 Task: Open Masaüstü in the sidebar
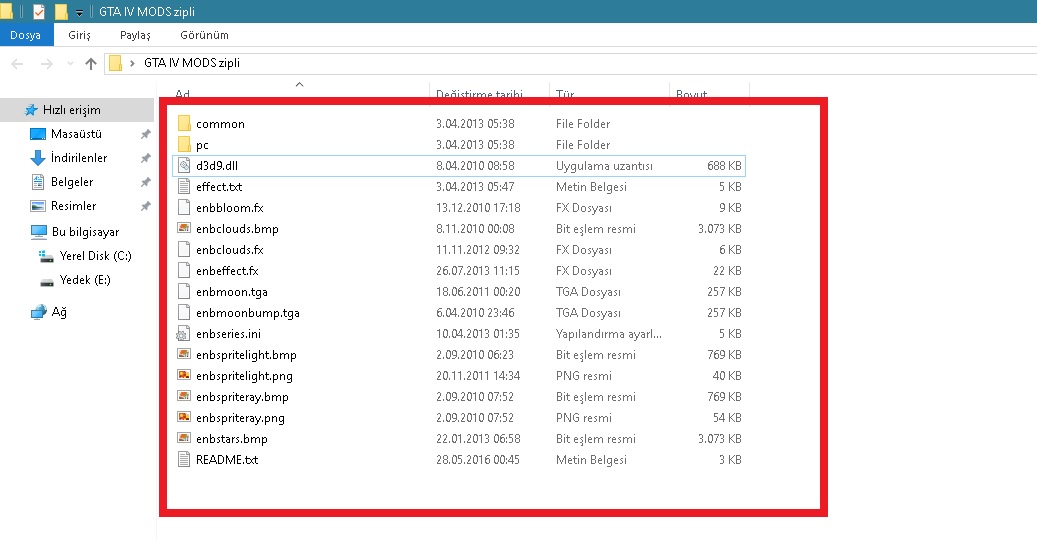pyautogui.click(x=76, y=134)
